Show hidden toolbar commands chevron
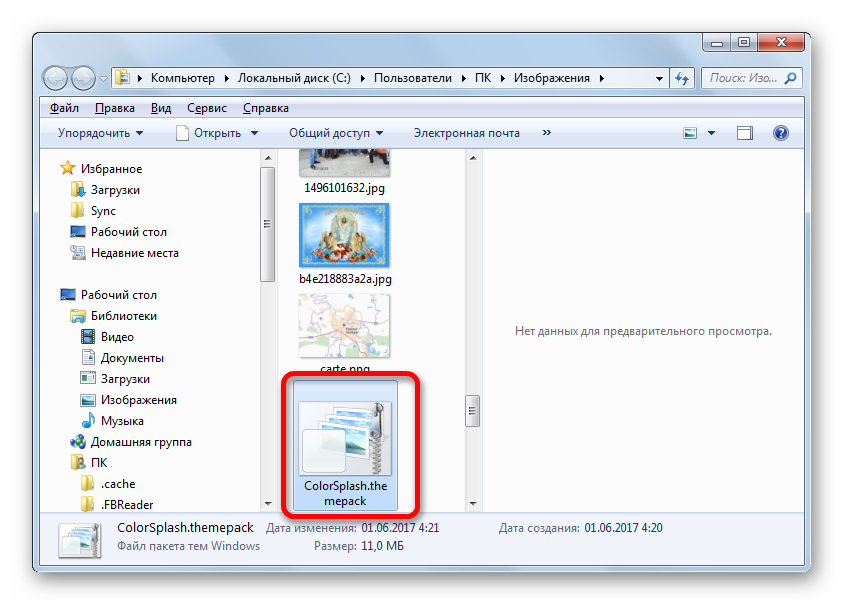 coord(546,133)
